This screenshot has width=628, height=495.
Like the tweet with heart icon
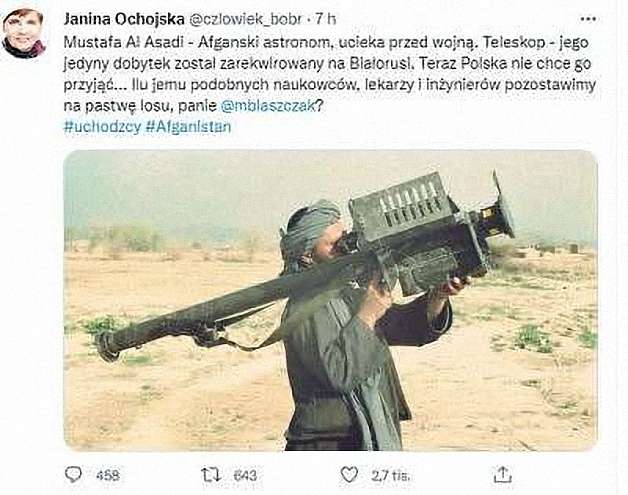(x=349, y=475)
